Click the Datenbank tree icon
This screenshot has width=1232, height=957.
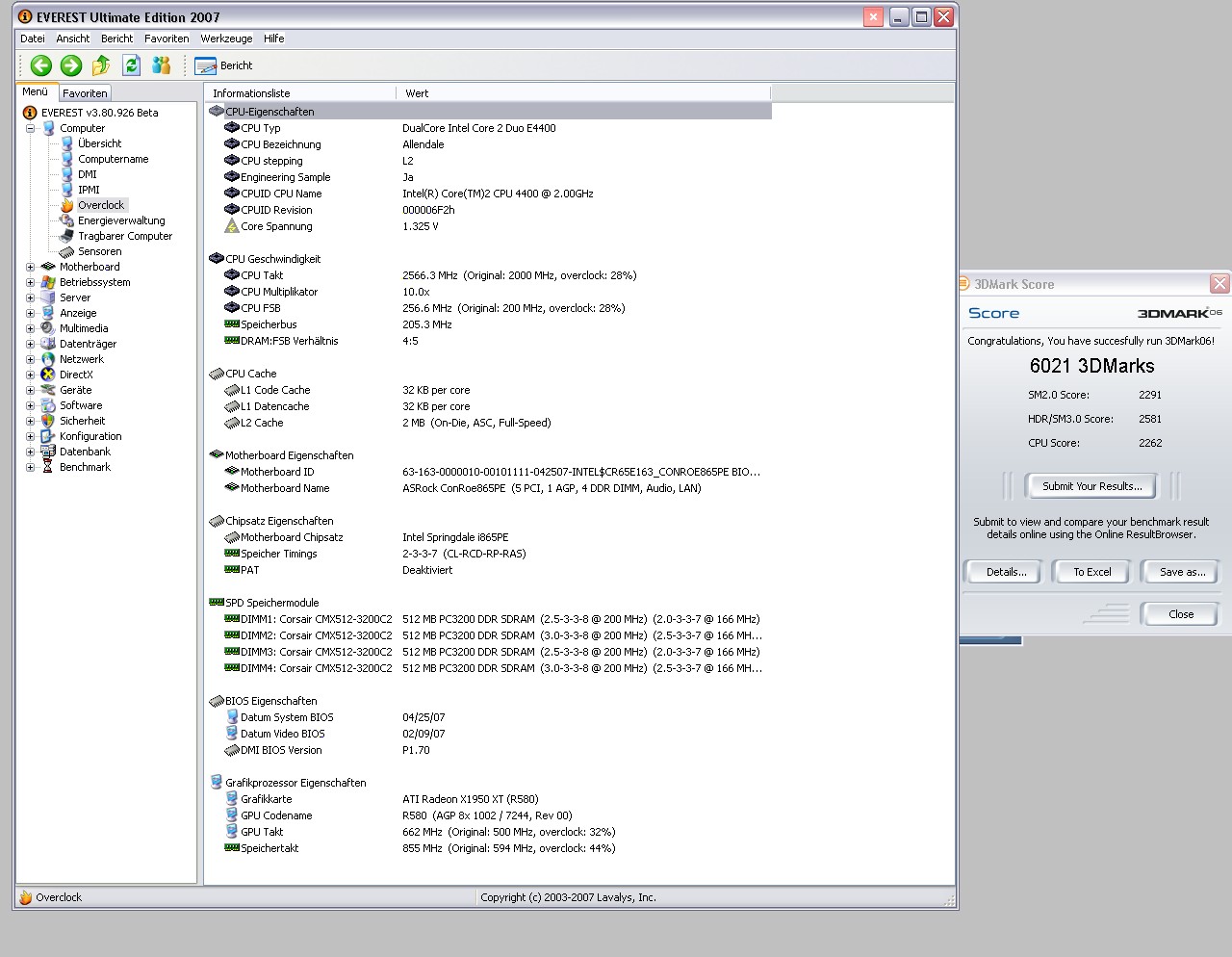coord(48,452)
